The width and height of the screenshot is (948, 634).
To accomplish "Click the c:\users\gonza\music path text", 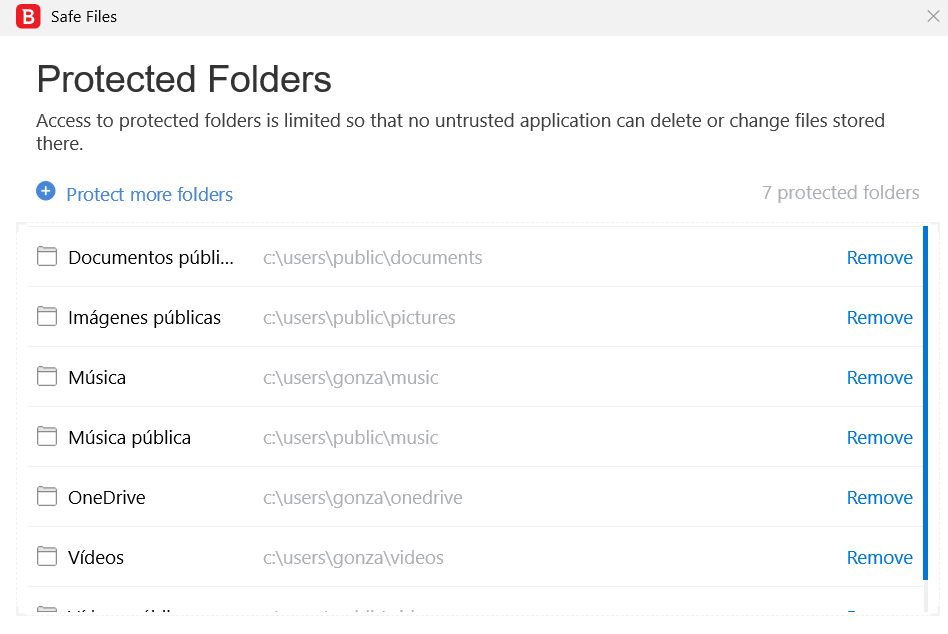I will (351, 378).
